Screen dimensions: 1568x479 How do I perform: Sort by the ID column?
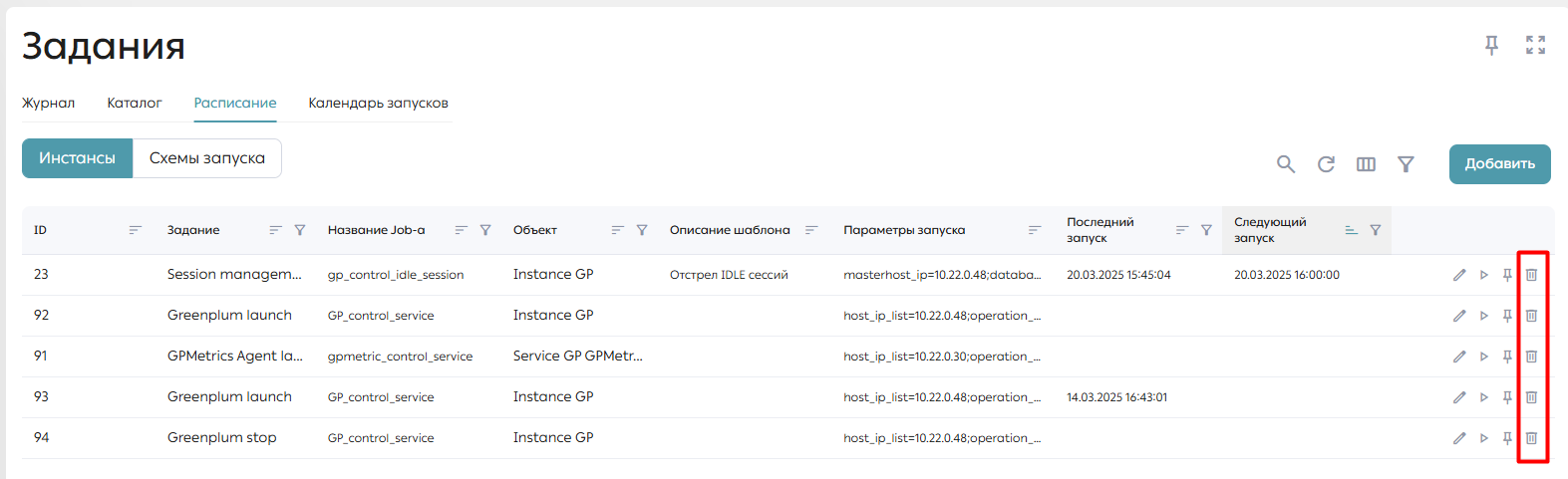coord(135,230)
